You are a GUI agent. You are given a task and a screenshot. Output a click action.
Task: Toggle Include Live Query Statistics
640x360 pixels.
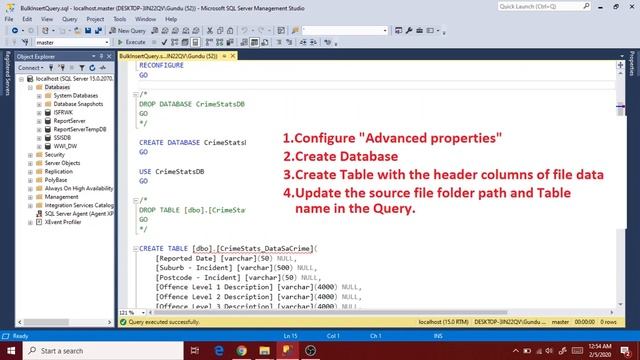pyautogui.click(x=220, y=42)
